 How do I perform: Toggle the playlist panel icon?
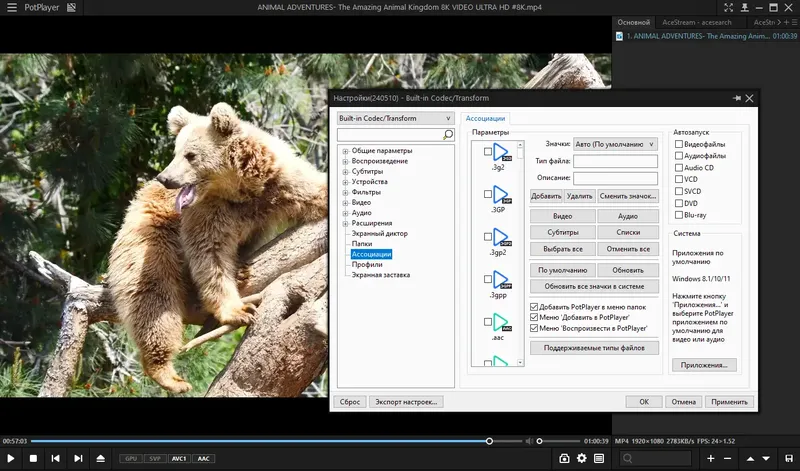coord(598,458)
